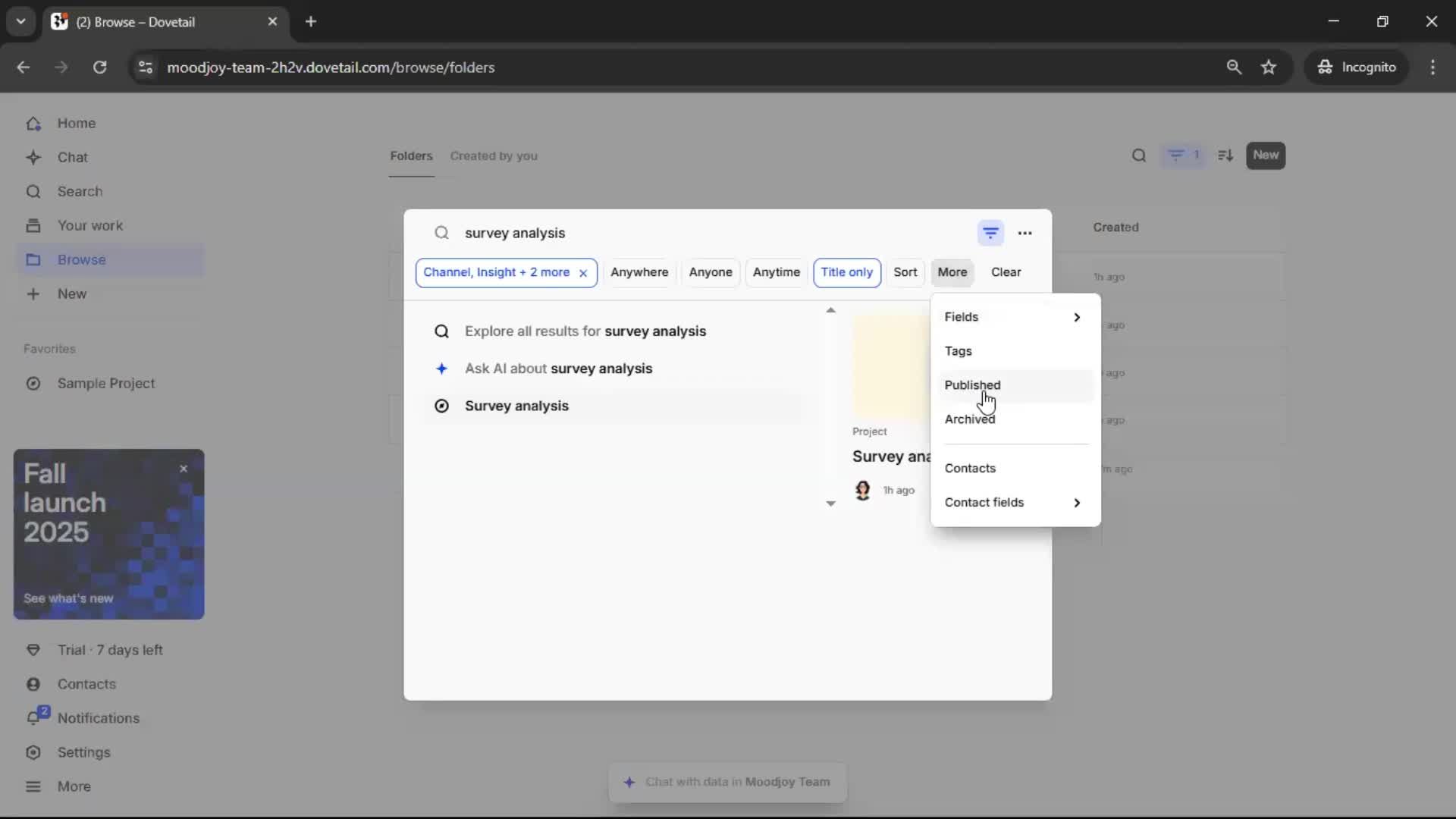
Task: Click the sparkle Ask AI icon
Action: pyautogui.click(x=441, y=369)
